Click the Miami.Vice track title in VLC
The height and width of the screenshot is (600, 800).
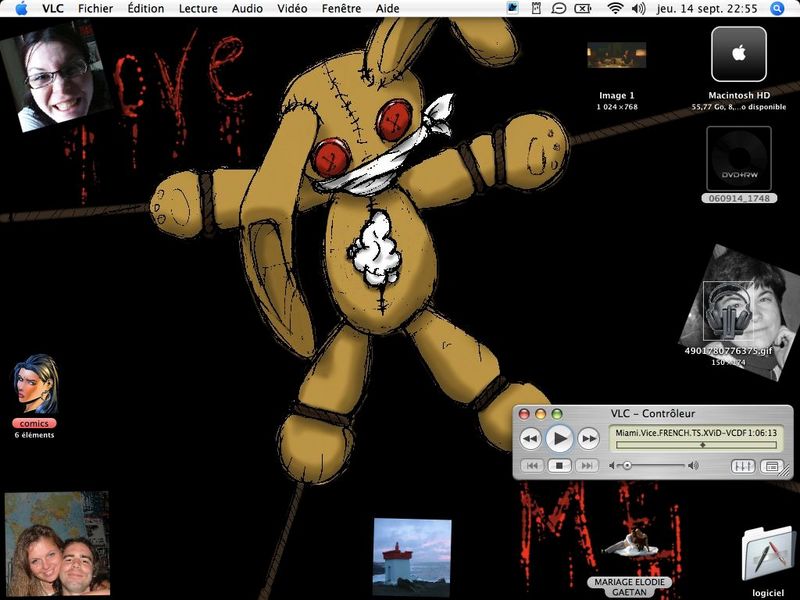pyautogui.click(x=681, y=433)
